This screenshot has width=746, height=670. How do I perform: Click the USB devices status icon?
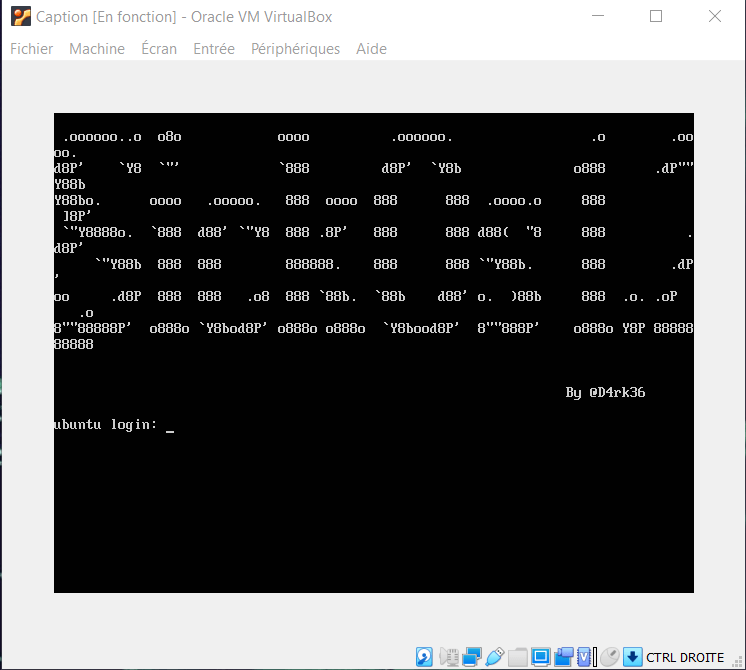[495, 657]
